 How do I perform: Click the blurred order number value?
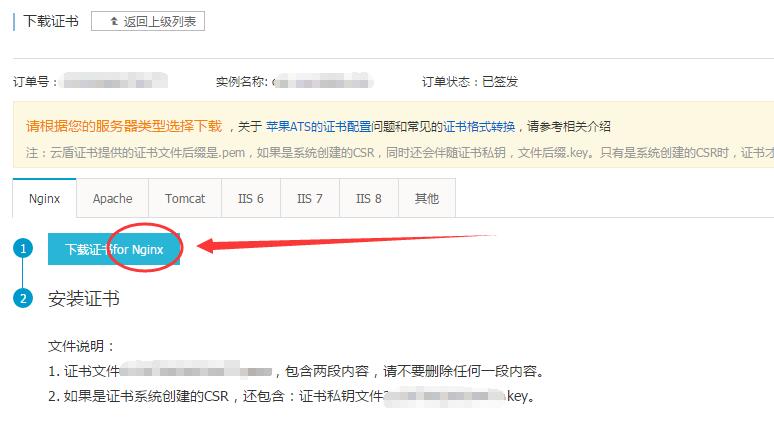pyautogui.click(x=115, y=80)
